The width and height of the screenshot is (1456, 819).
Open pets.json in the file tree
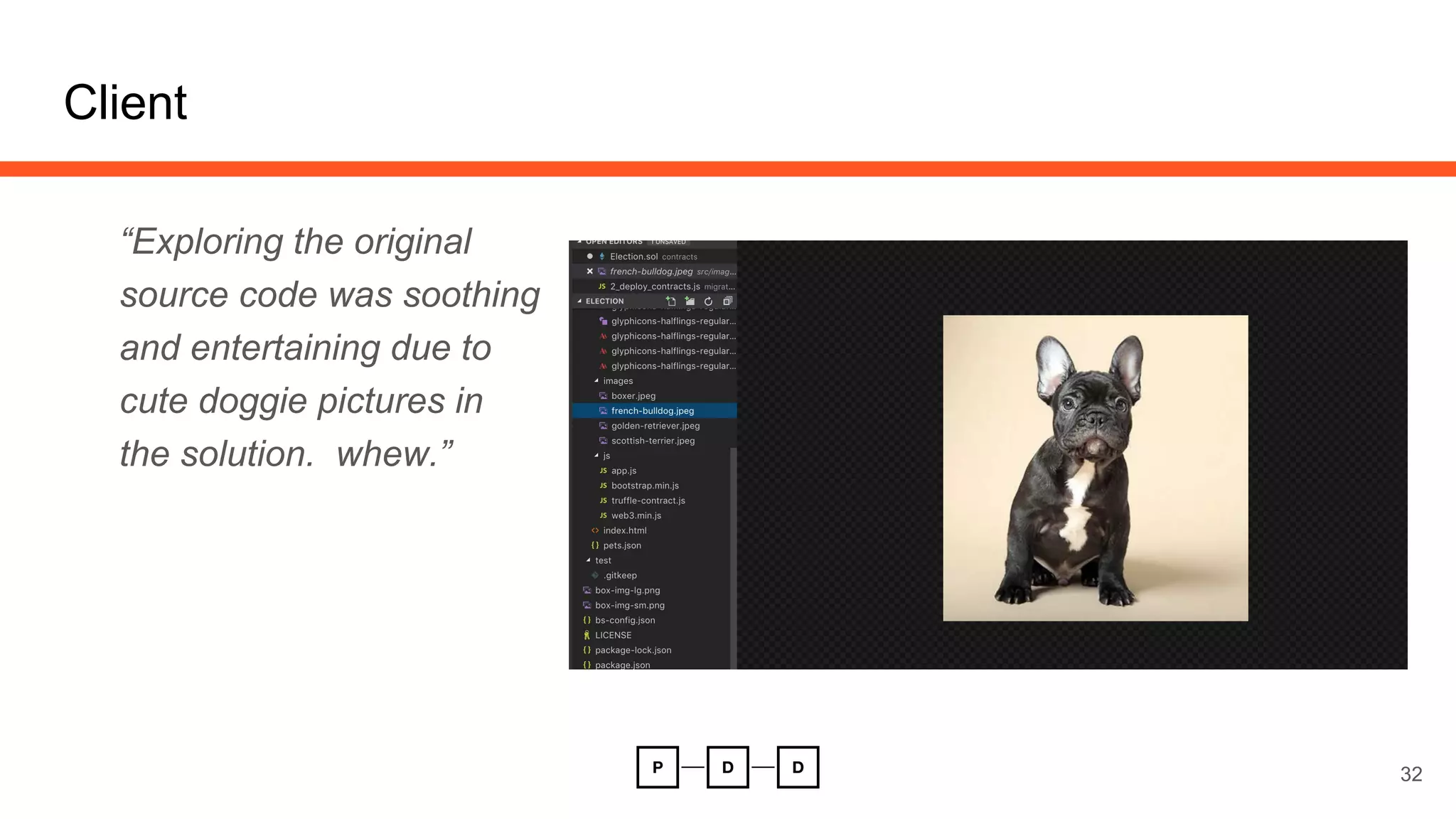[651, 545]
